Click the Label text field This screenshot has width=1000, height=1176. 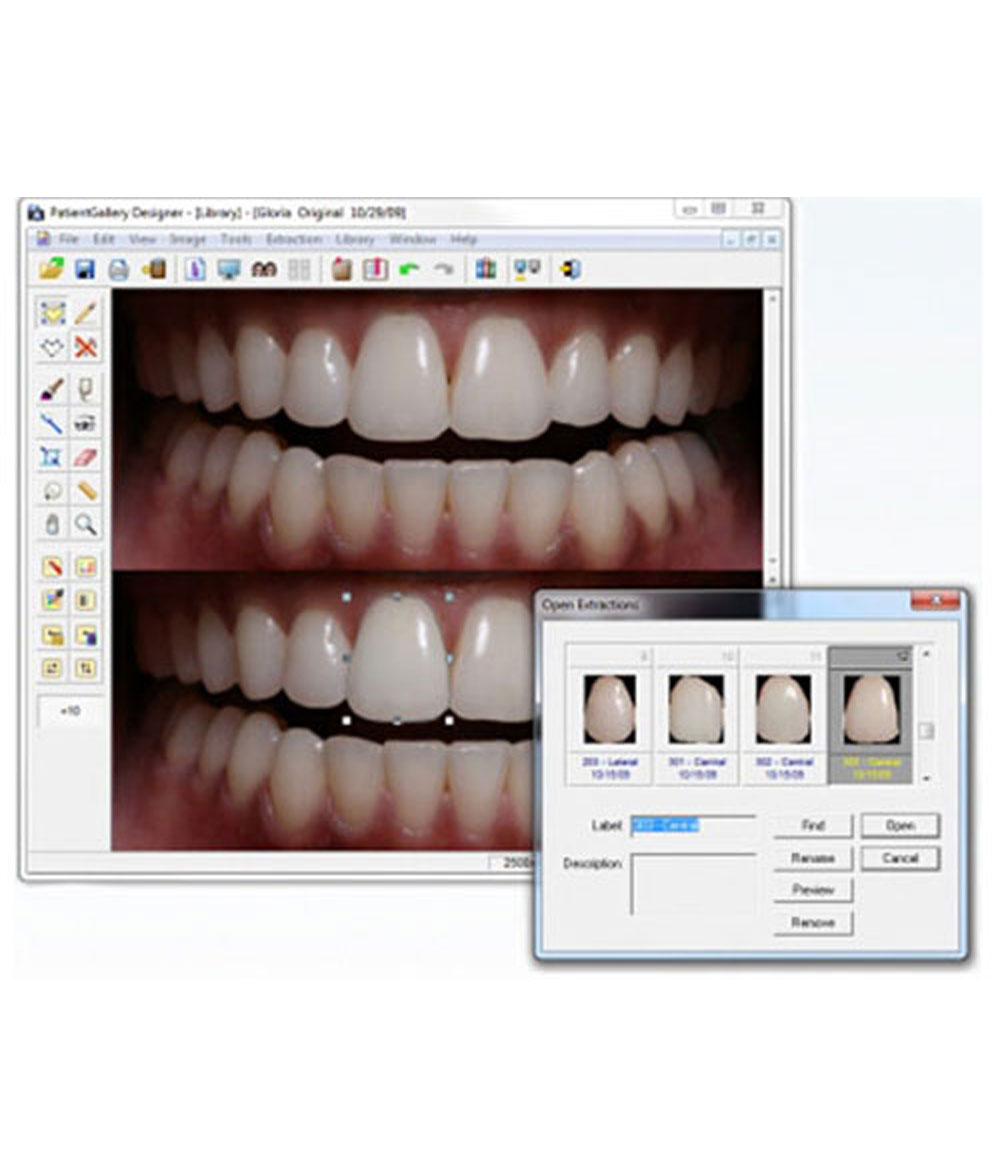(x=693, y=825)
